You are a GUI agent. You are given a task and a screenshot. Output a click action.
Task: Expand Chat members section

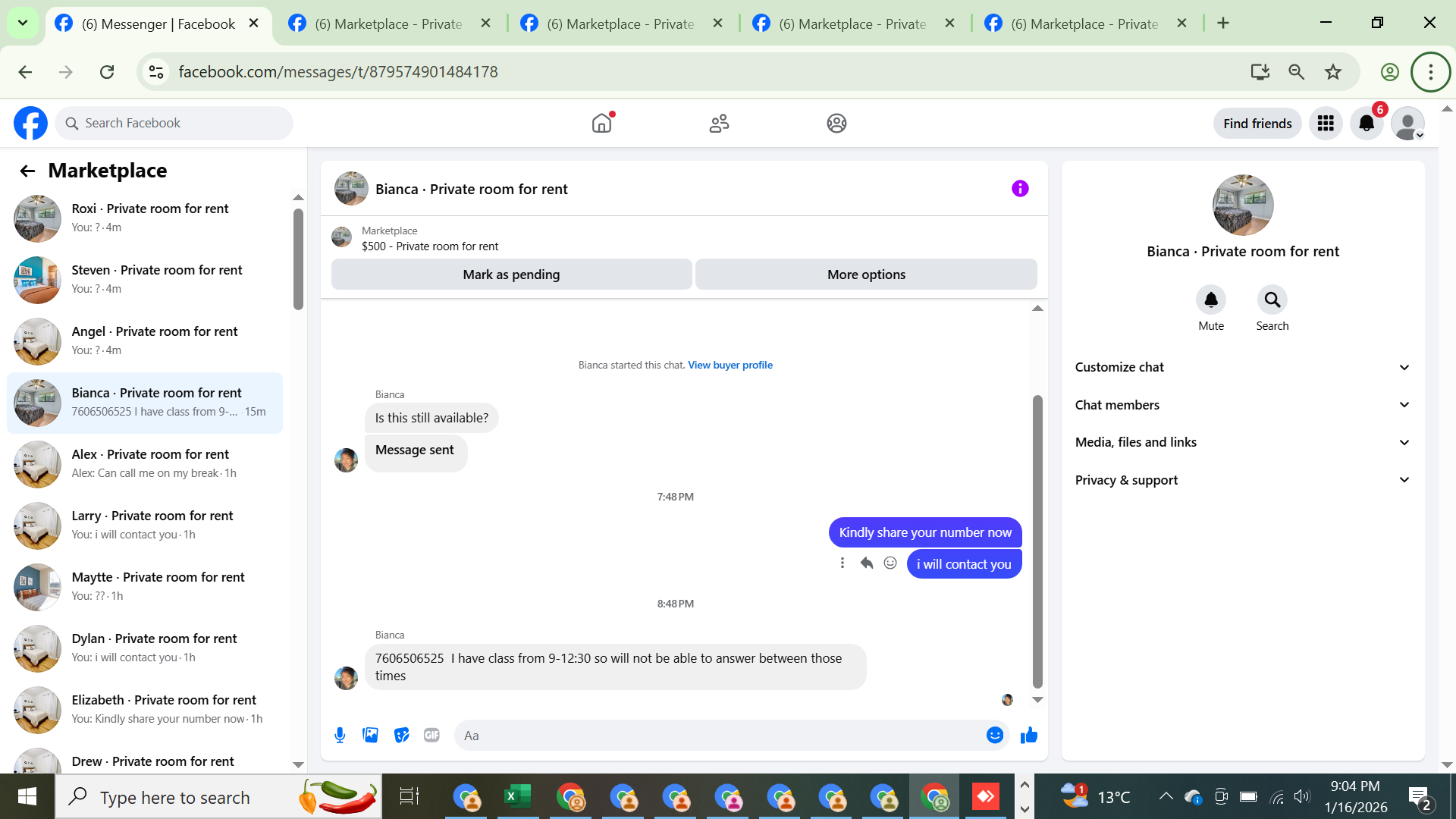coord(1242,405)
